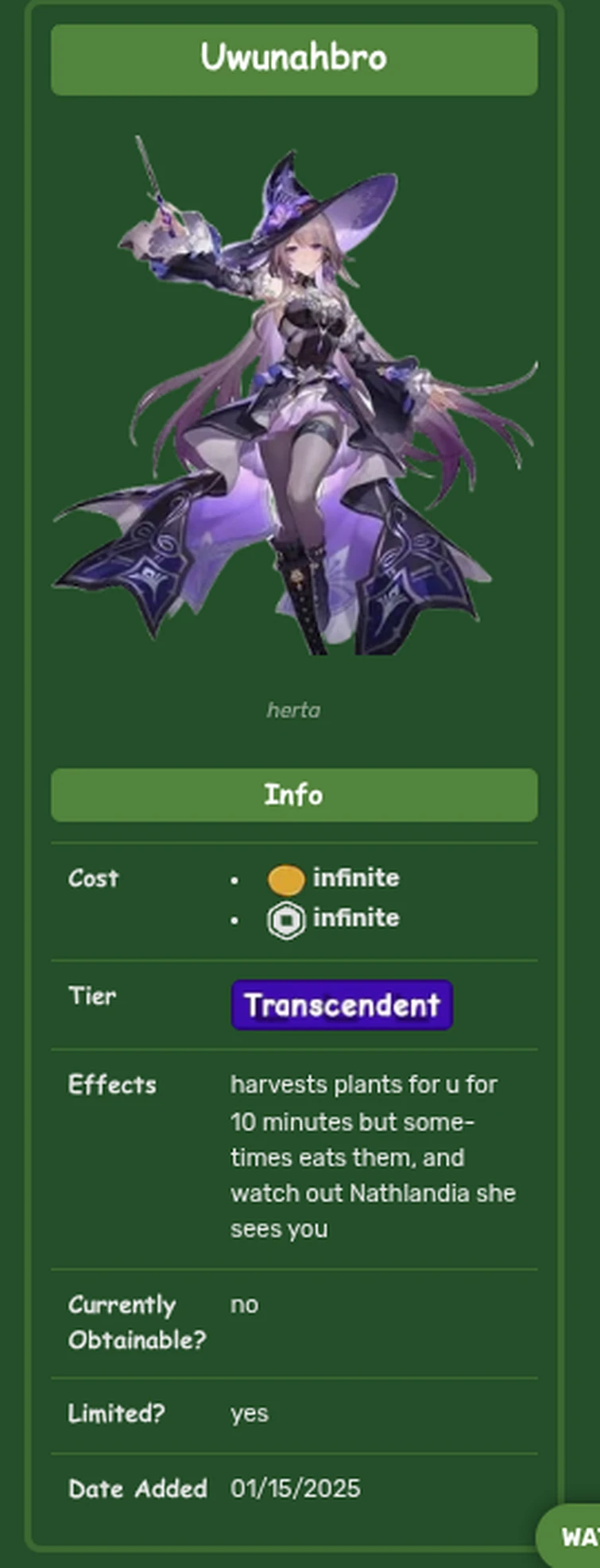Click the Currently Obtainable value no

(x=244, y=1305)
